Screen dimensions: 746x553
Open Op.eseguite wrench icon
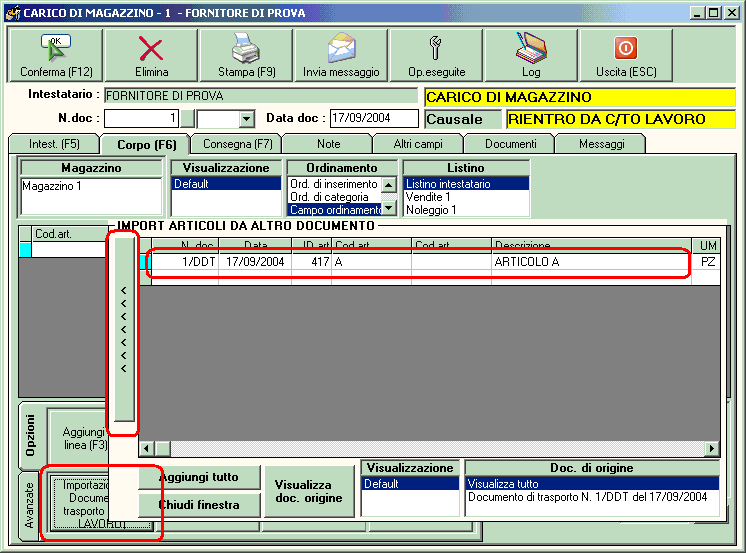[x=435, y=48]
